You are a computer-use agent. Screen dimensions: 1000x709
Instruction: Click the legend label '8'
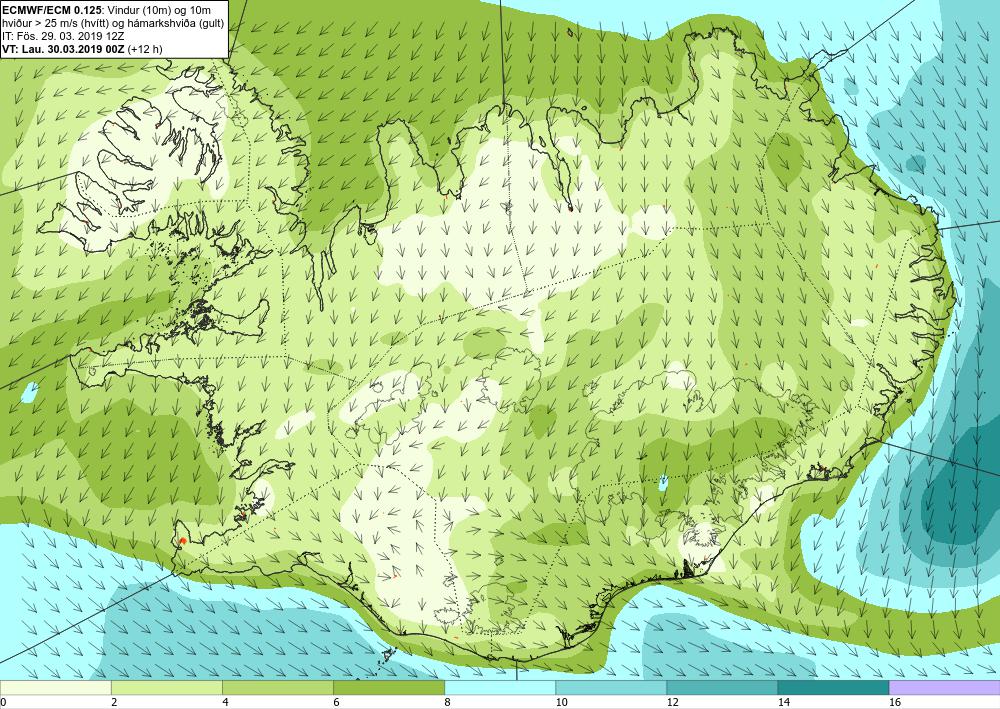tap(447, 702)
